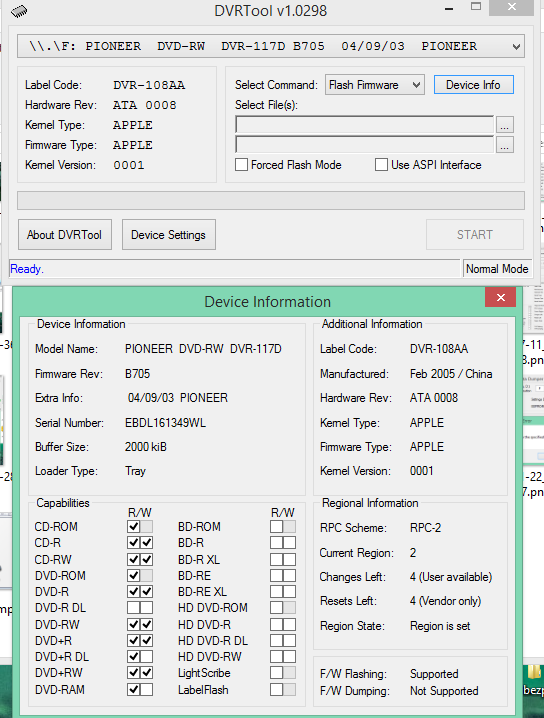Toggle DVD+R DL write capability checkbox

point(147,657)
